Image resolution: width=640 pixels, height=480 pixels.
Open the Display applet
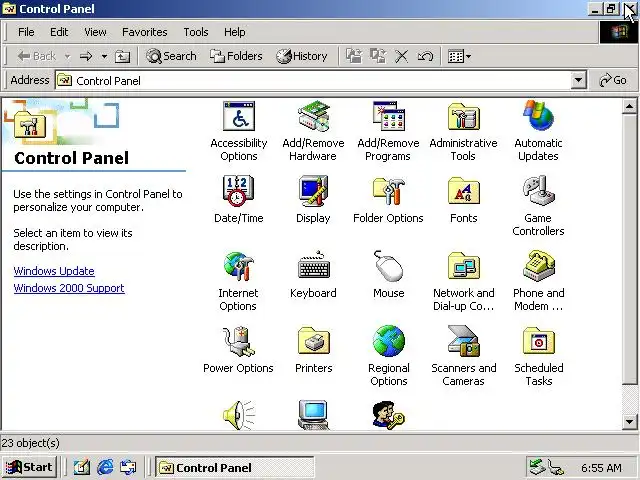click(313, 200)
